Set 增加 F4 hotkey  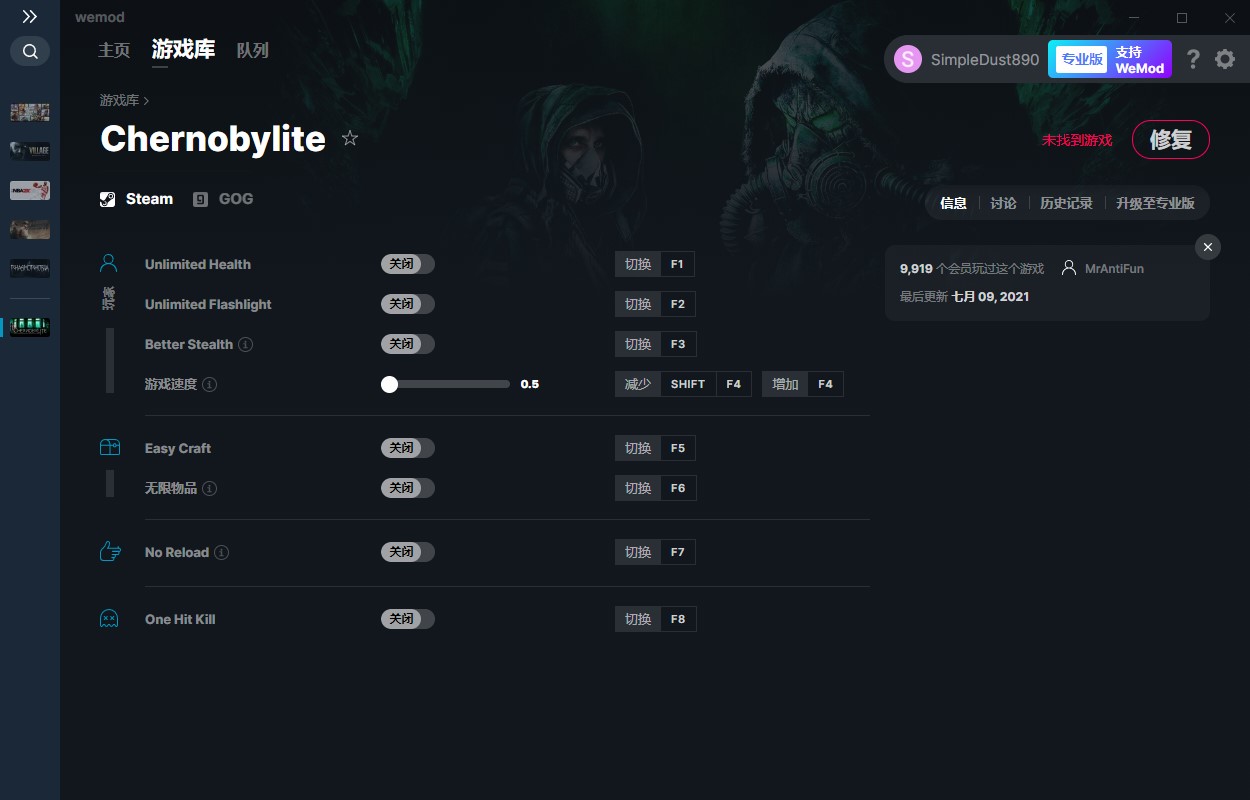coord(803,384)
